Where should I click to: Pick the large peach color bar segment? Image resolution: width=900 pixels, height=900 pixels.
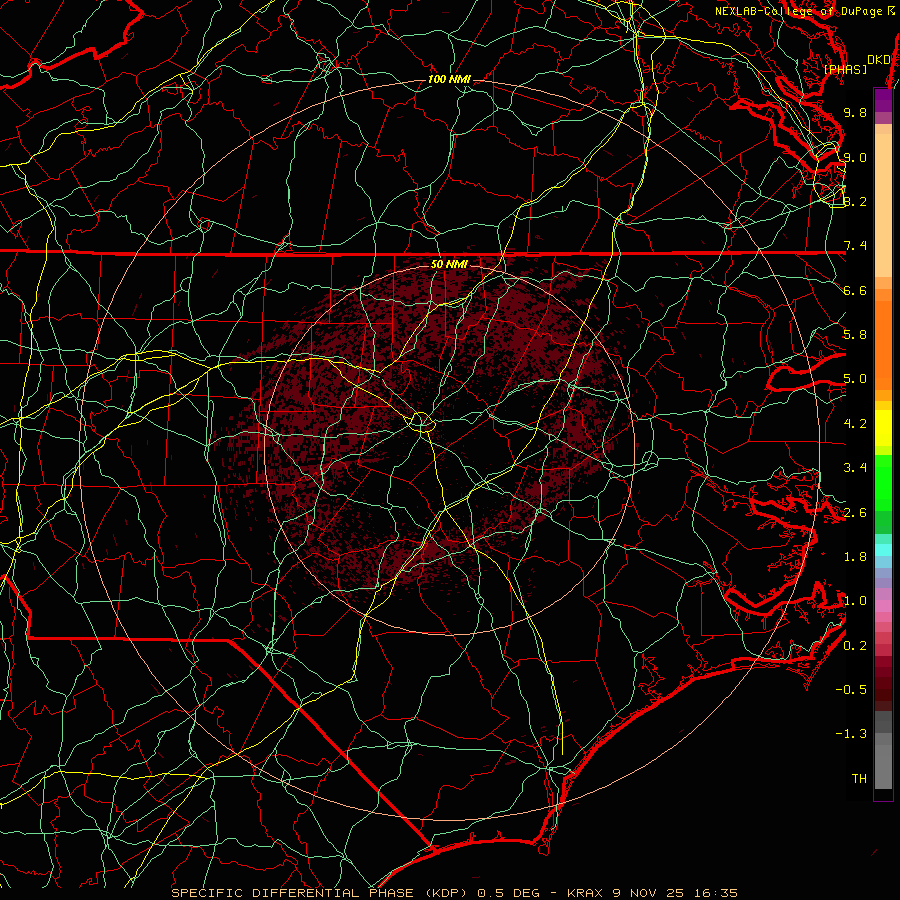point(883,205)
